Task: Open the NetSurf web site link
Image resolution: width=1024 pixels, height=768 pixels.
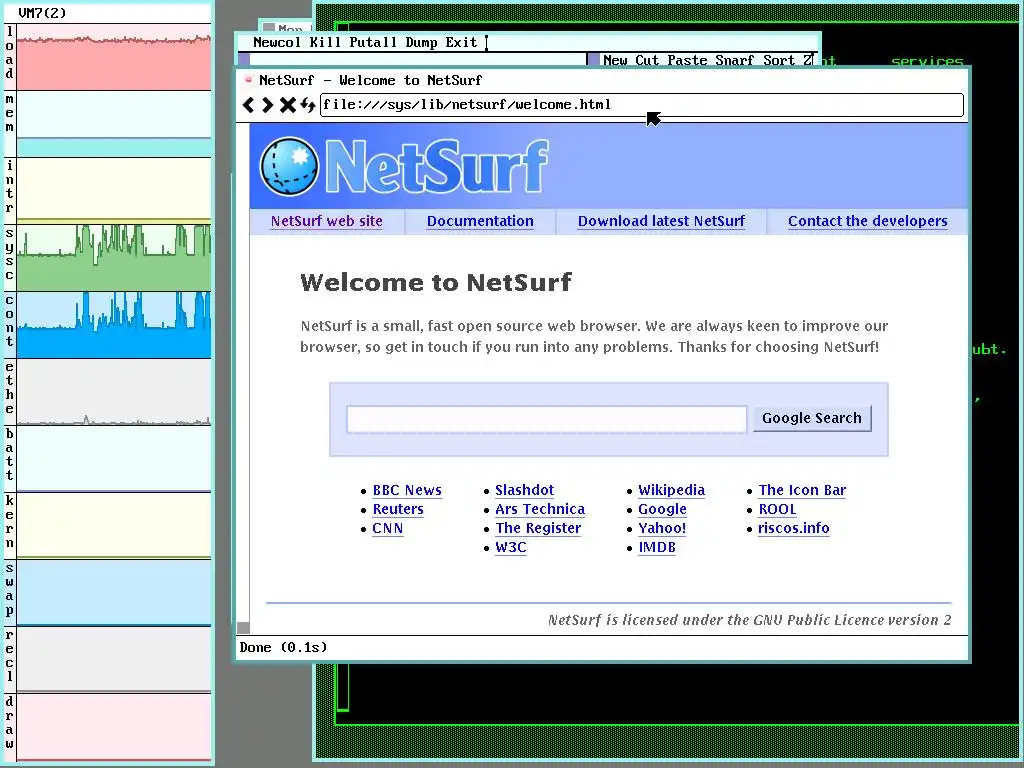Action: [327, 221]
